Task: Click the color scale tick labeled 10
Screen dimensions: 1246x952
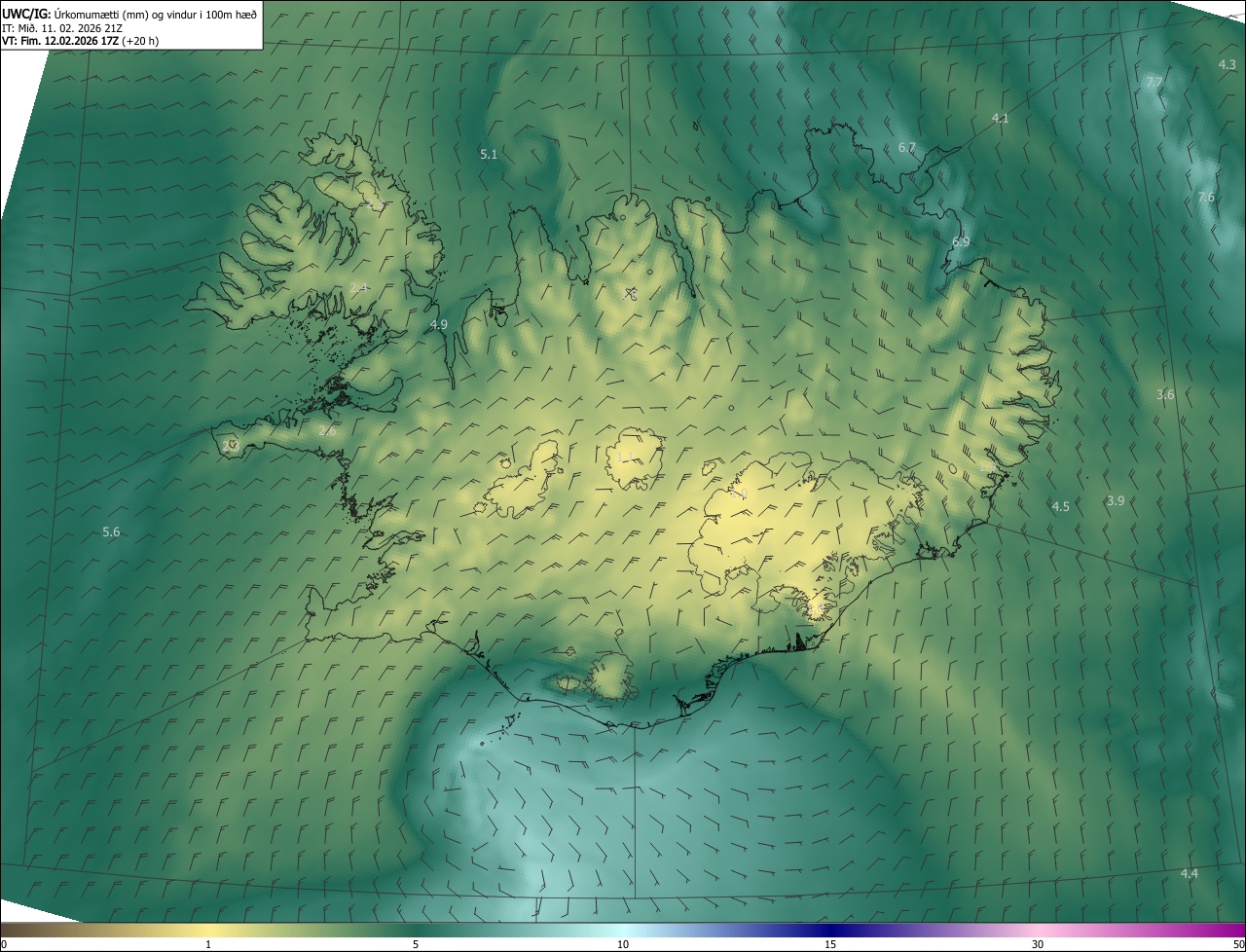Action: tap(623, 944)
